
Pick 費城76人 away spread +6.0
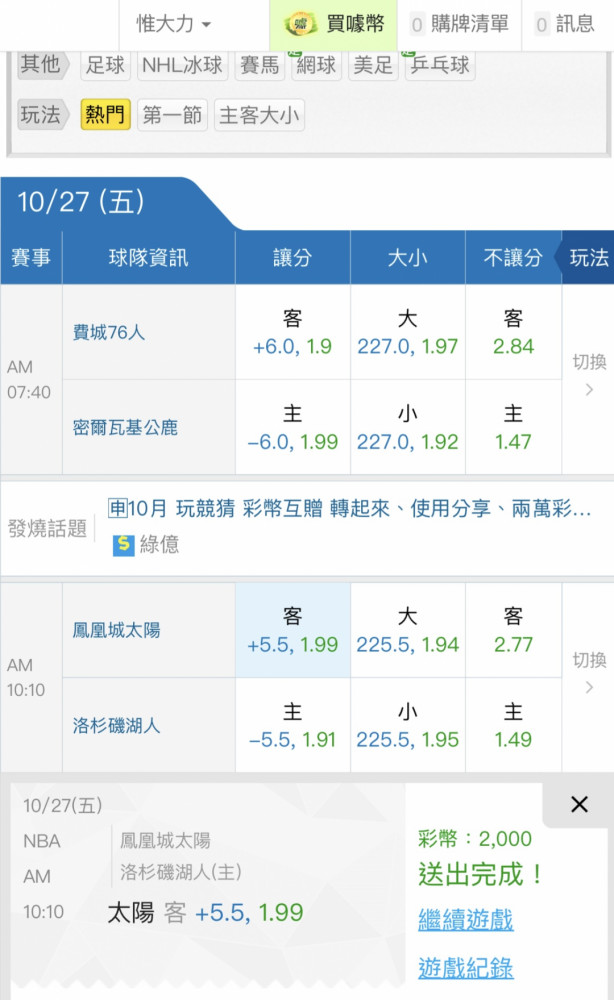(x=293, y=332)
